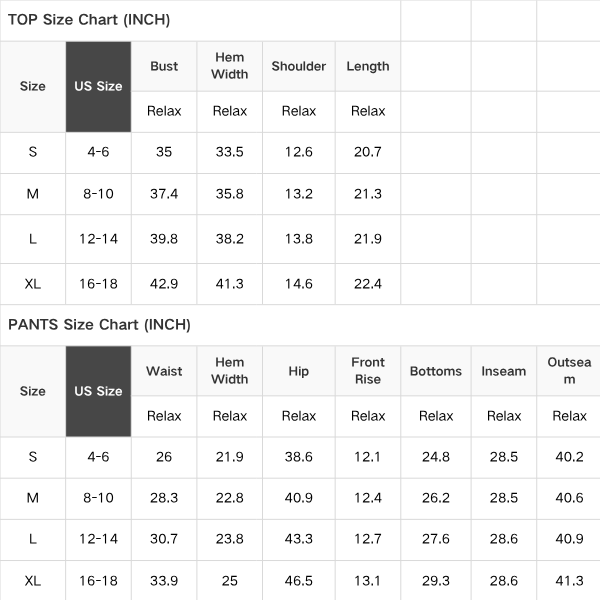Screen dimensions: 600x600
Task: Select the Front Rise column header
Action: click(x=368, y=371)
